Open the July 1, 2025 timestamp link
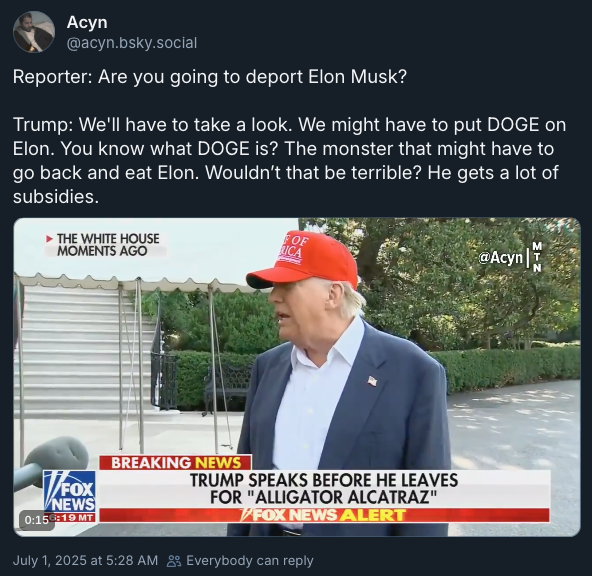The width and height of the screenshot is (592, 576). point(85,560)
